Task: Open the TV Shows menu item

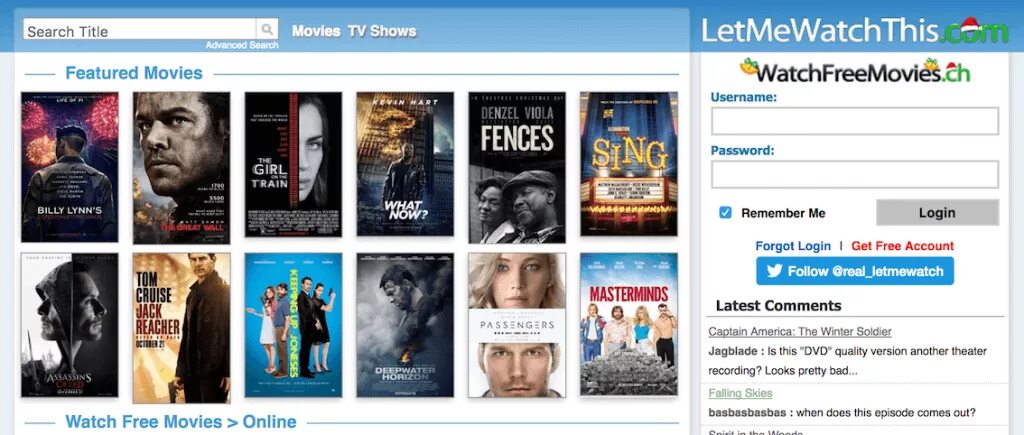Action: pos(382,31)
